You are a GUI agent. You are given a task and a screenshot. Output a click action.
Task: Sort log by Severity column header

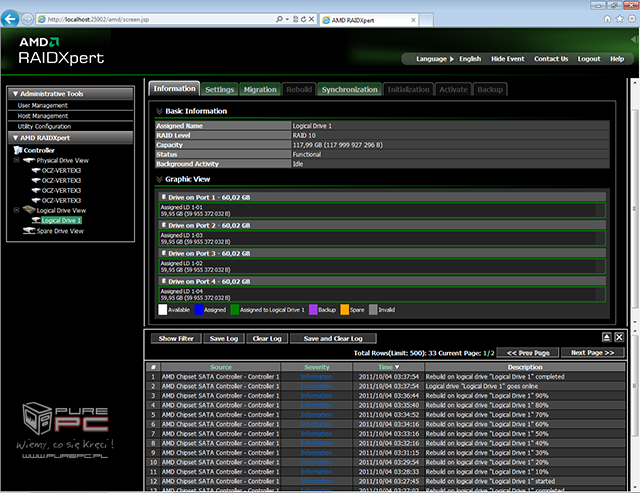tap(317, 367)
